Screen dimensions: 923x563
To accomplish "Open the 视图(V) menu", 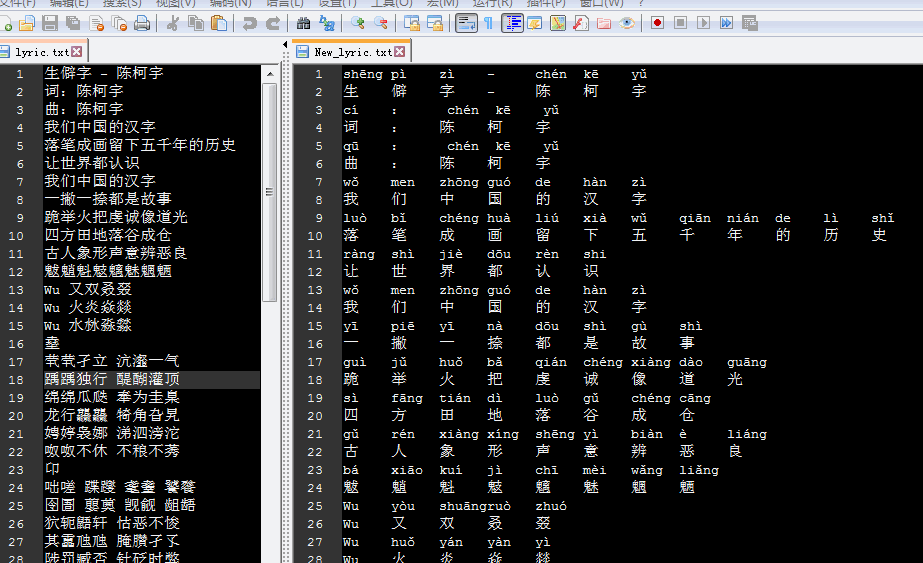I will pyautogui.click(x=175, y=3).
